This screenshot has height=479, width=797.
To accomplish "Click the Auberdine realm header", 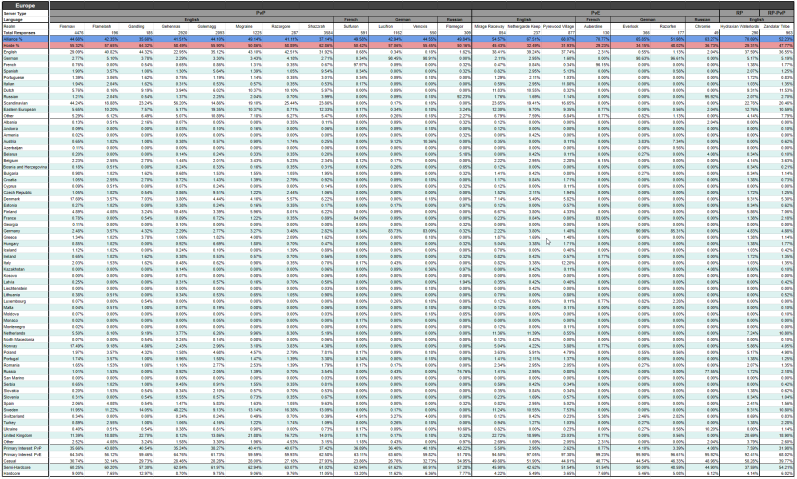I will click(593, 26).
